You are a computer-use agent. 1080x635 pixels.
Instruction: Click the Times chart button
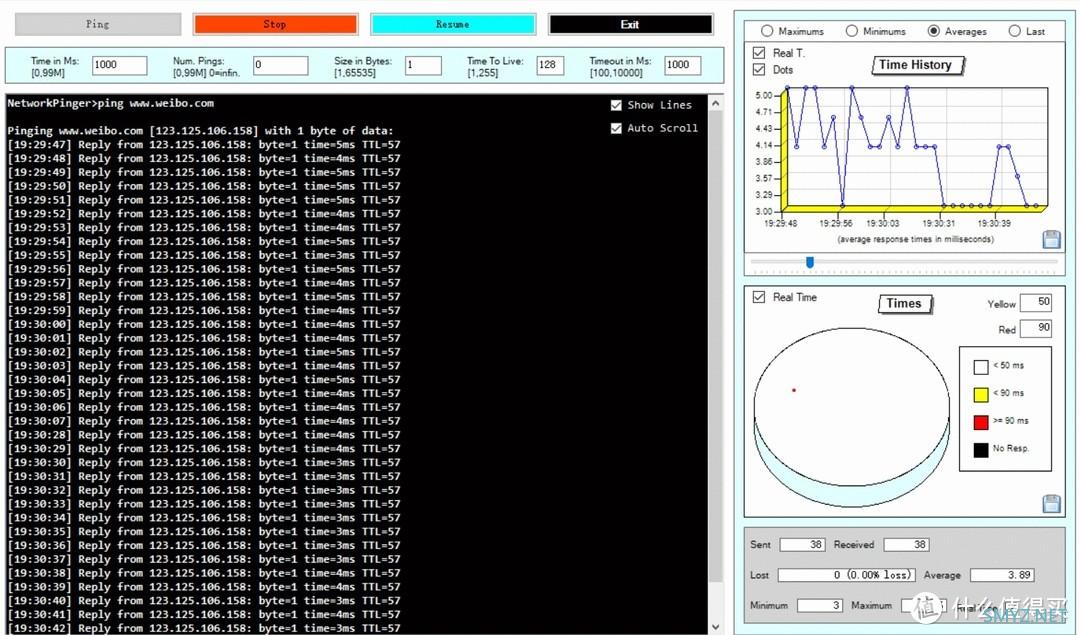[x=904, y=303]
